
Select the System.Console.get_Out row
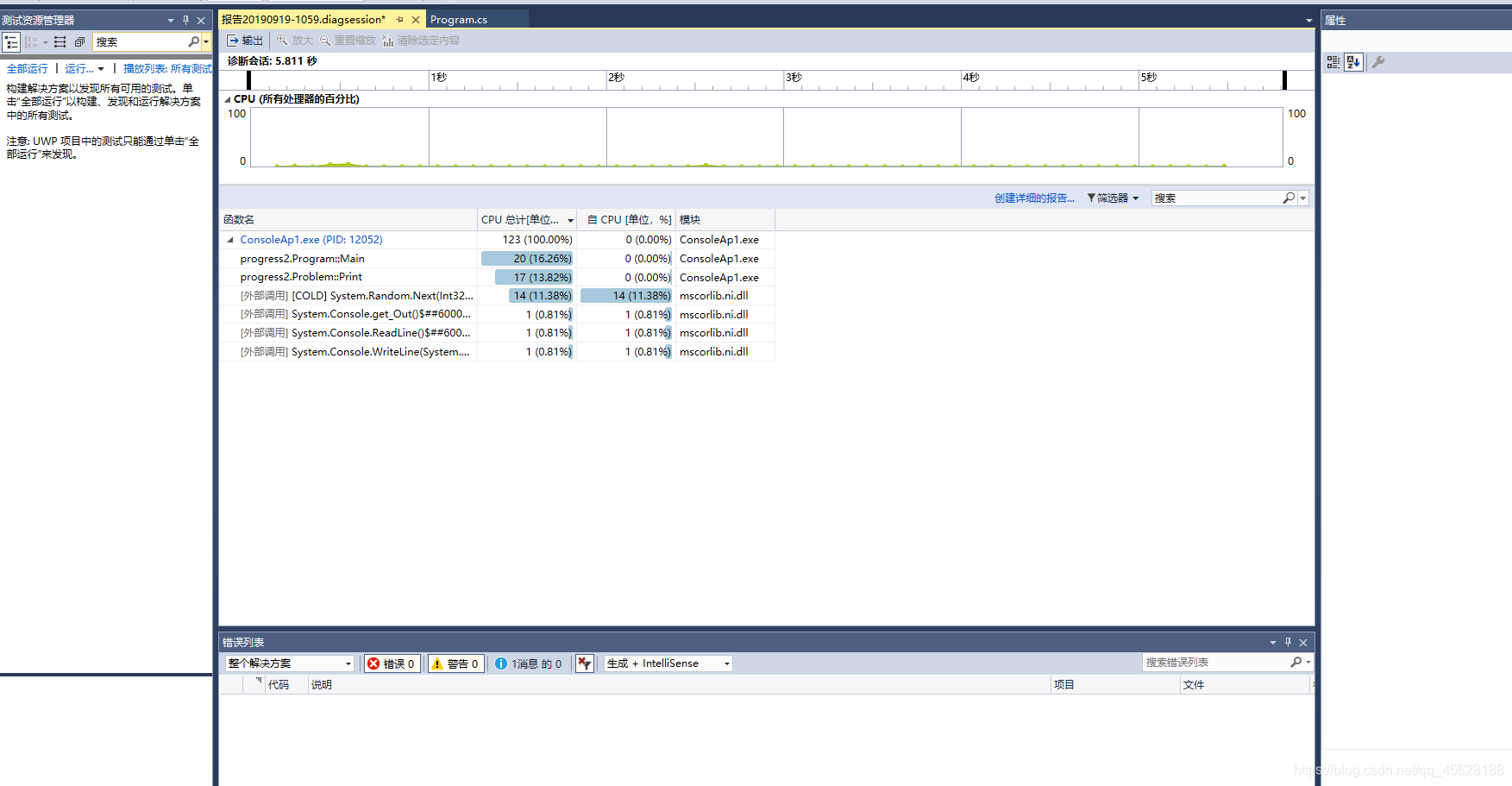click(497, 314)
